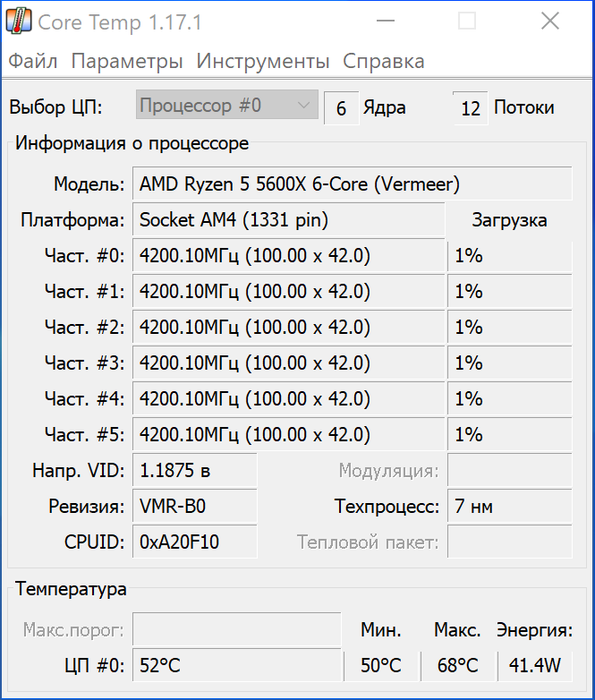Open the Справка menu
Screen dimensions: 595x700
tap(383, 61)
